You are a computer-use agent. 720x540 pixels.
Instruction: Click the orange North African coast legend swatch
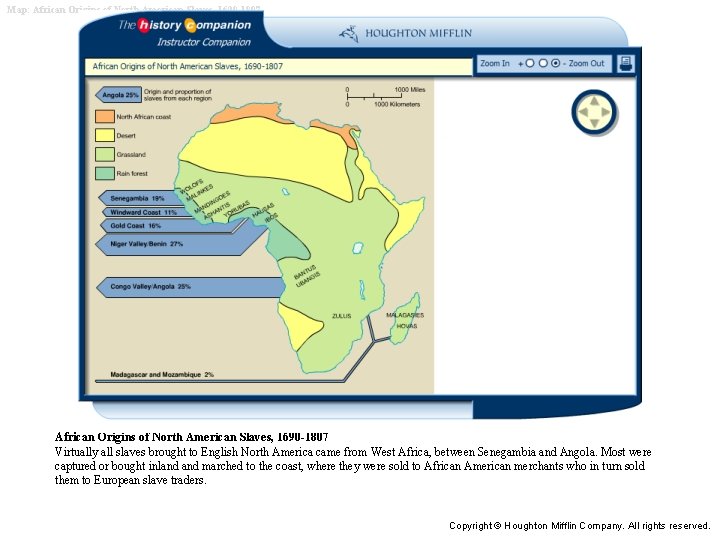point(105,117)
